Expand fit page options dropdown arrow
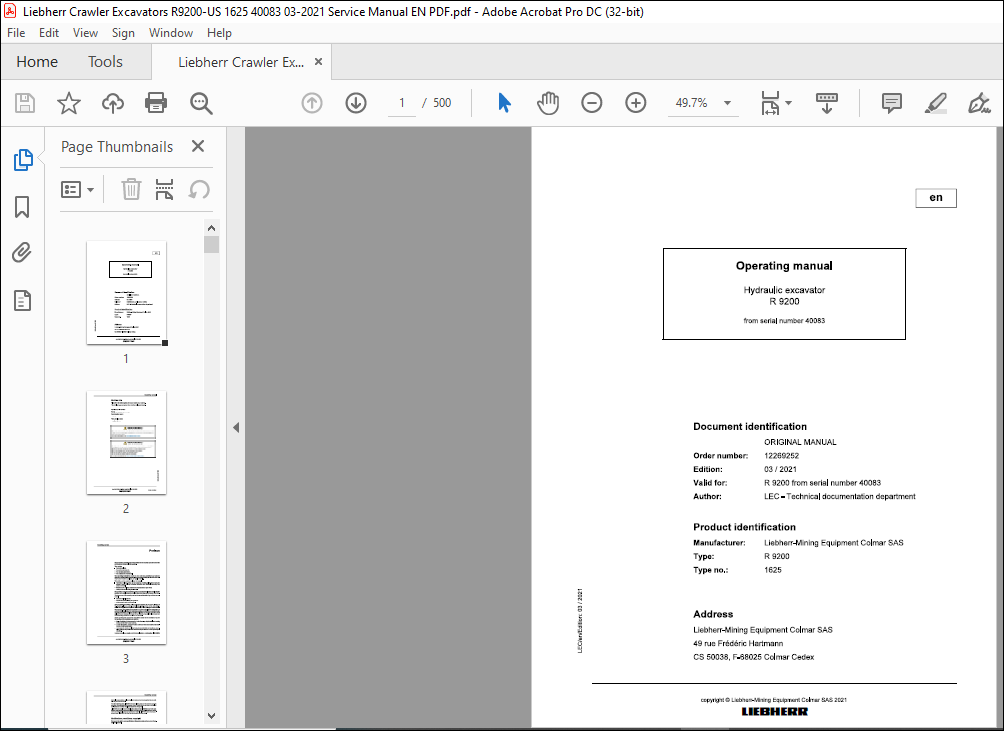 [x=788, y=103]
